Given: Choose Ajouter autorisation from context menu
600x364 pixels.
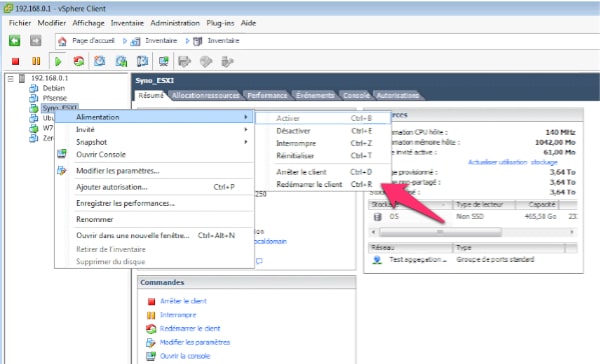Looking at the screenshot, I should 154,187.
